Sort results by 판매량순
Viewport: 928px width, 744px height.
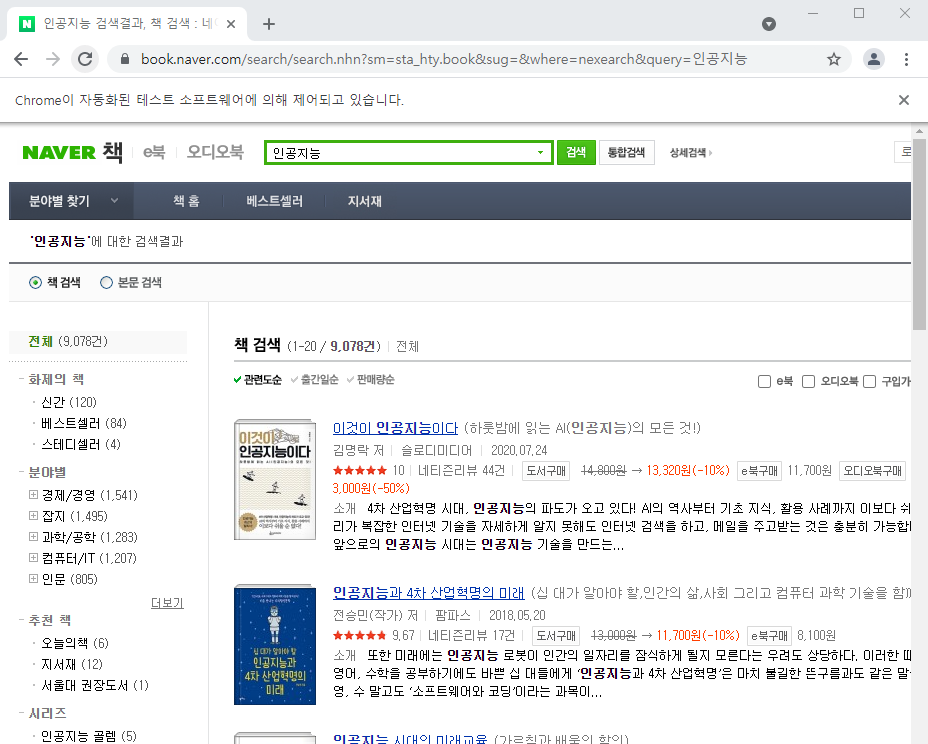pyautogui.click(x=371, y=379)
